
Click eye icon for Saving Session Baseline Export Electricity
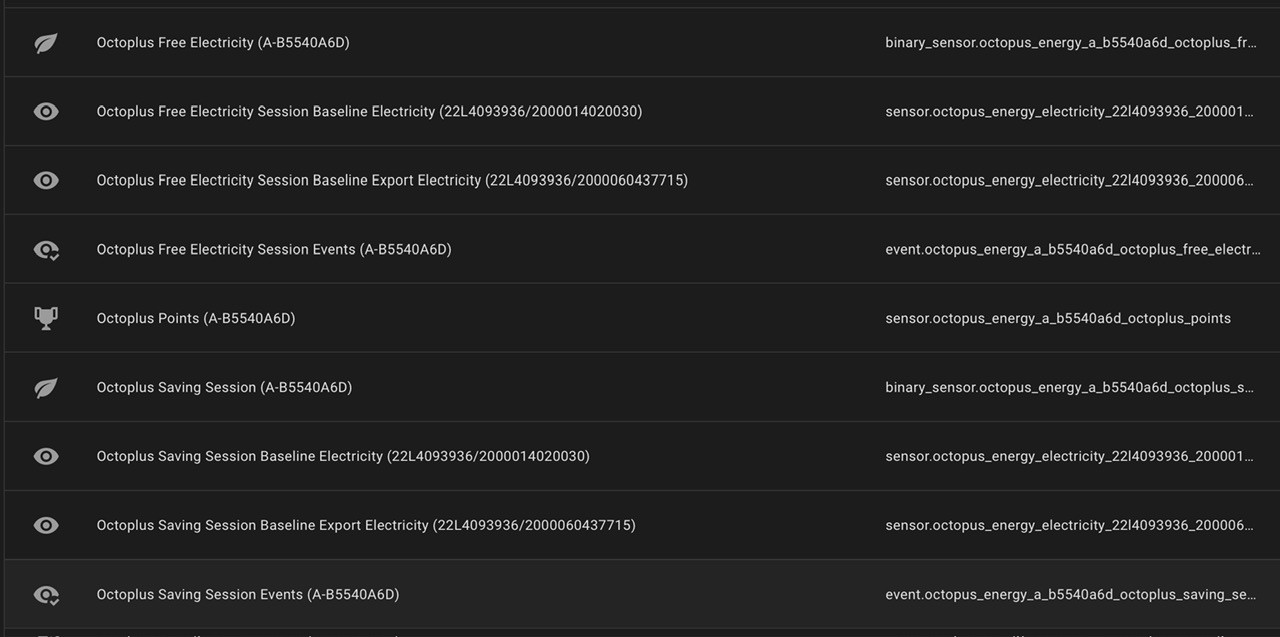click(x=46, y=526)
